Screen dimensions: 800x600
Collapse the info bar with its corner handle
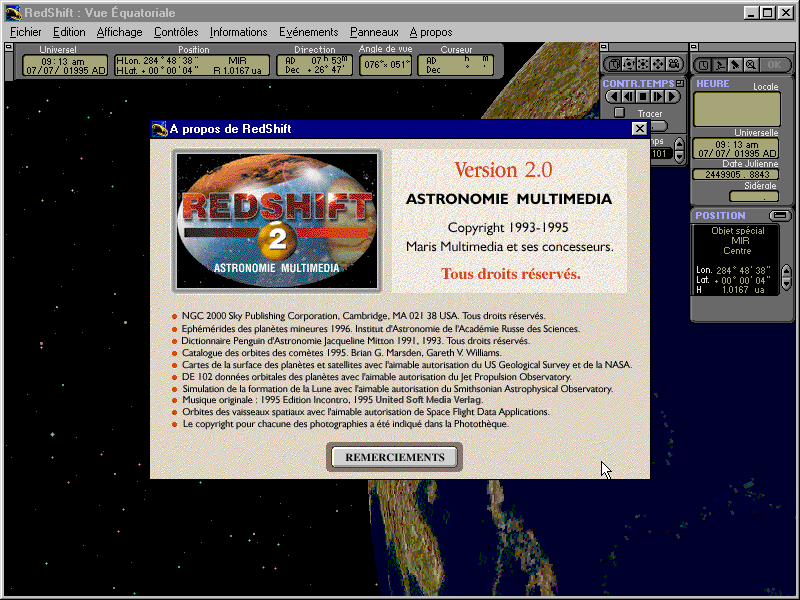(x=9, y=47)
